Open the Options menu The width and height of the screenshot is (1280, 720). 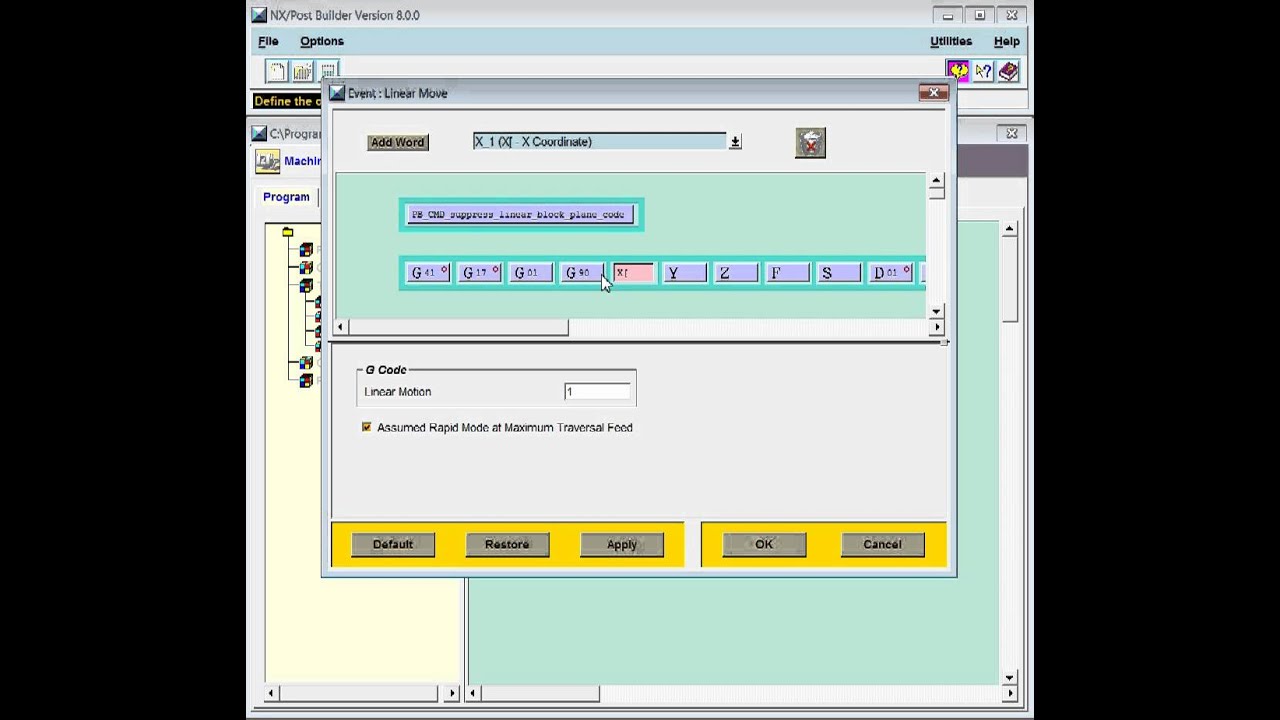(322, 41)
